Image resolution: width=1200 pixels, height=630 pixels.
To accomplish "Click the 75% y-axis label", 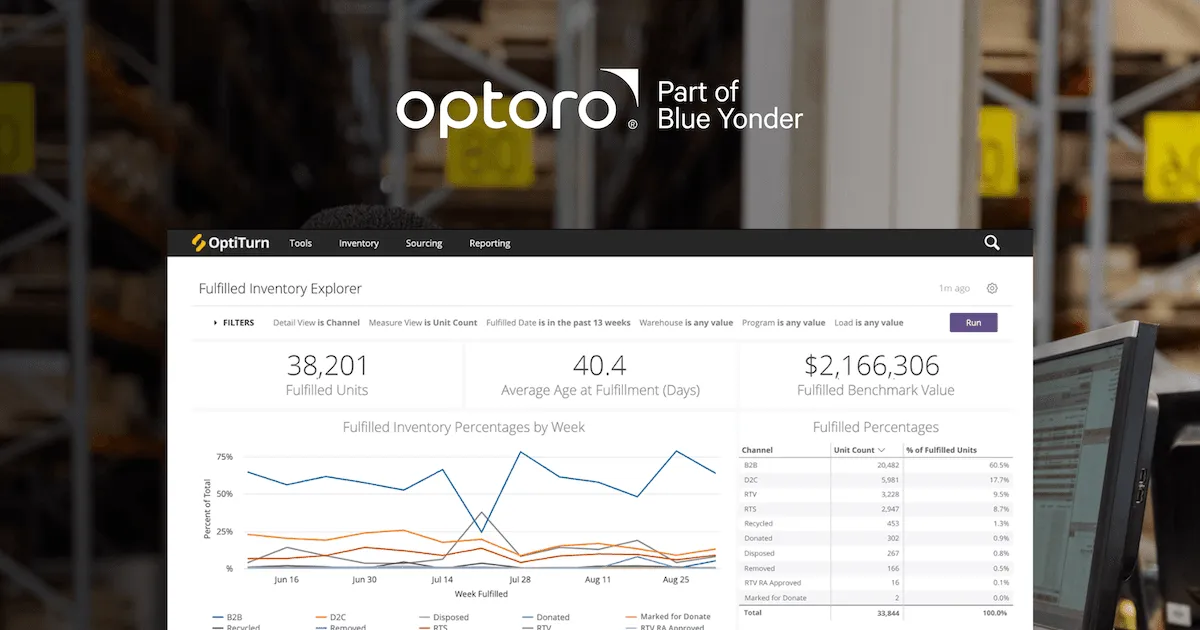I will point(224,457).
